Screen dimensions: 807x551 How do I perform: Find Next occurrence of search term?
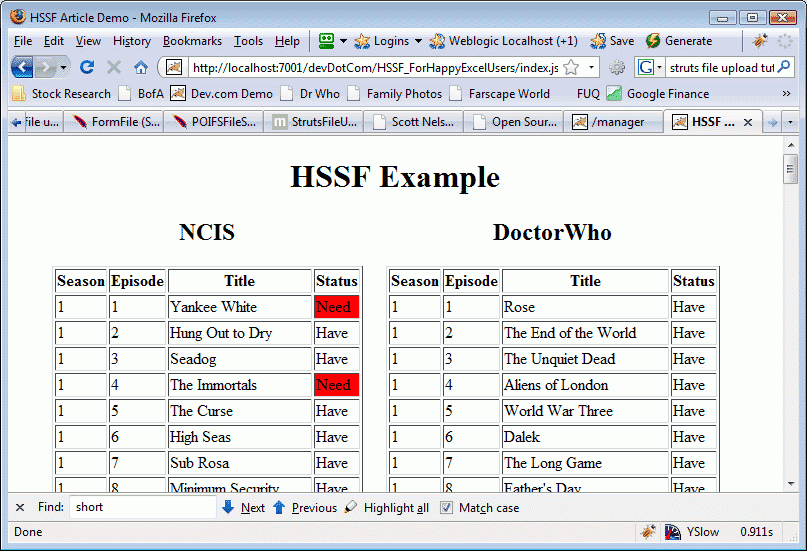(x=243, y=508)
